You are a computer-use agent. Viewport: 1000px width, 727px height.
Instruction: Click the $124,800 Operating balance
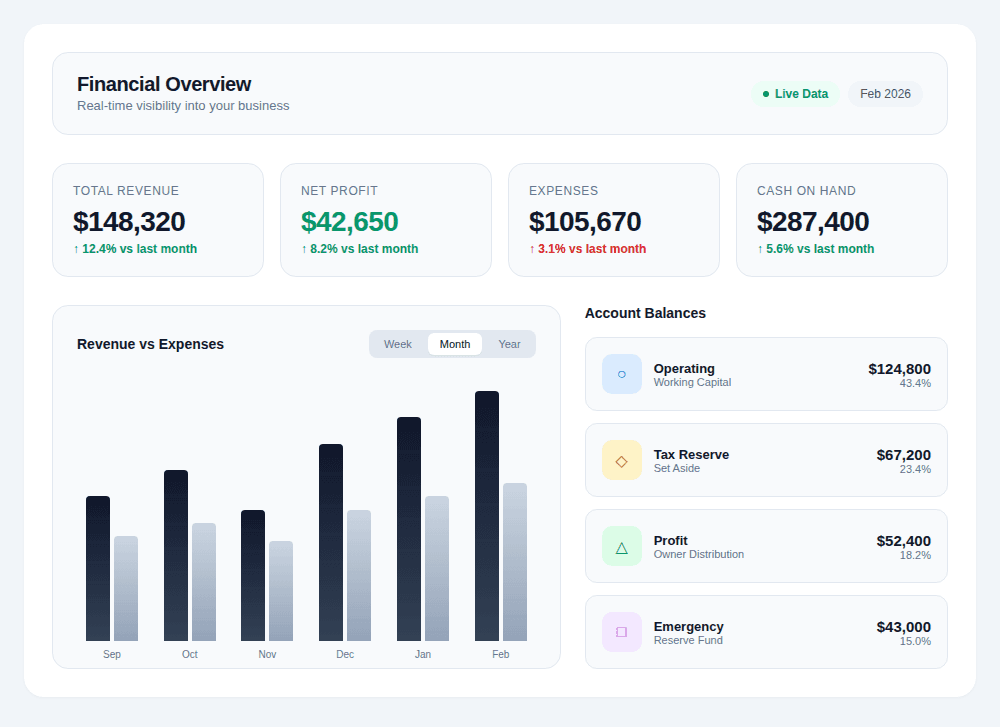[899, 369]
